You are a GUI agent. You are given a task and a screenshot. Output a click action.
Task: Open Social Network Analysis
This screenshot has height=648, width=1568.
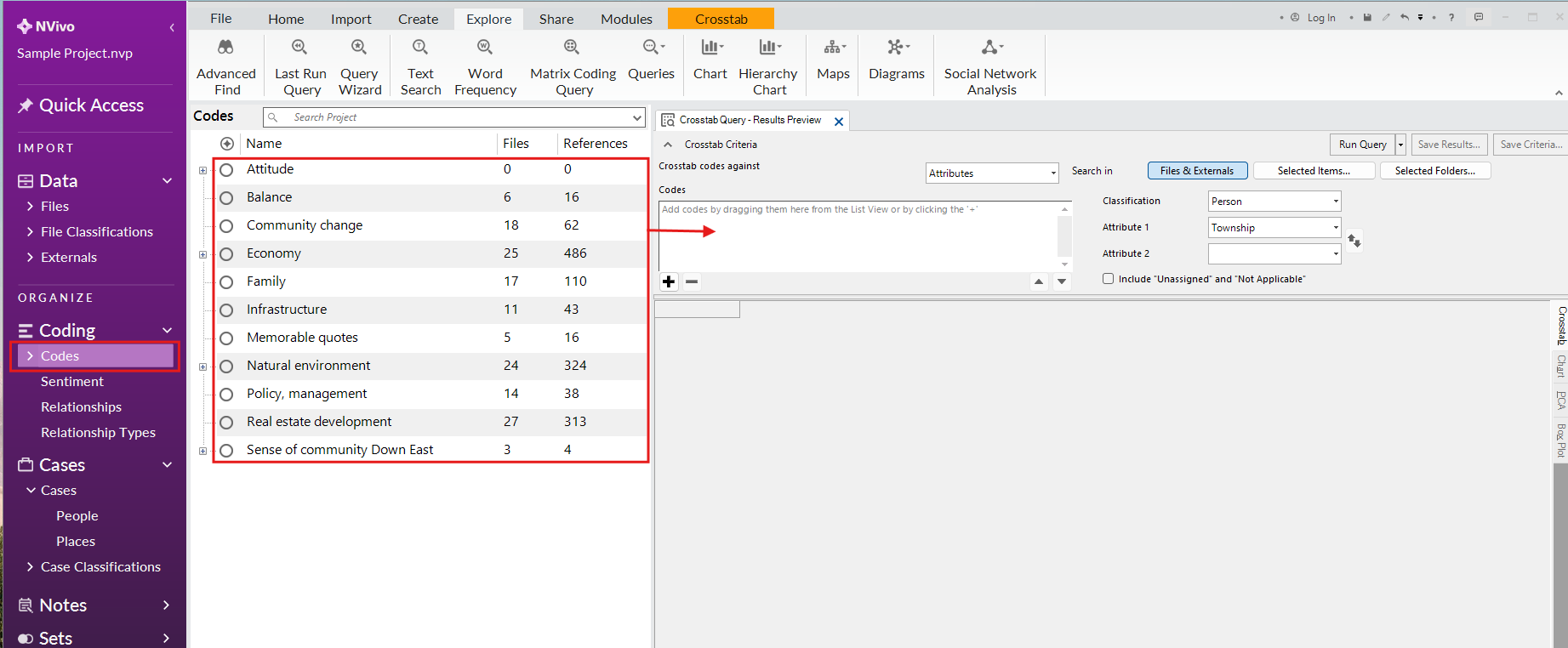[x=990, y=67]
